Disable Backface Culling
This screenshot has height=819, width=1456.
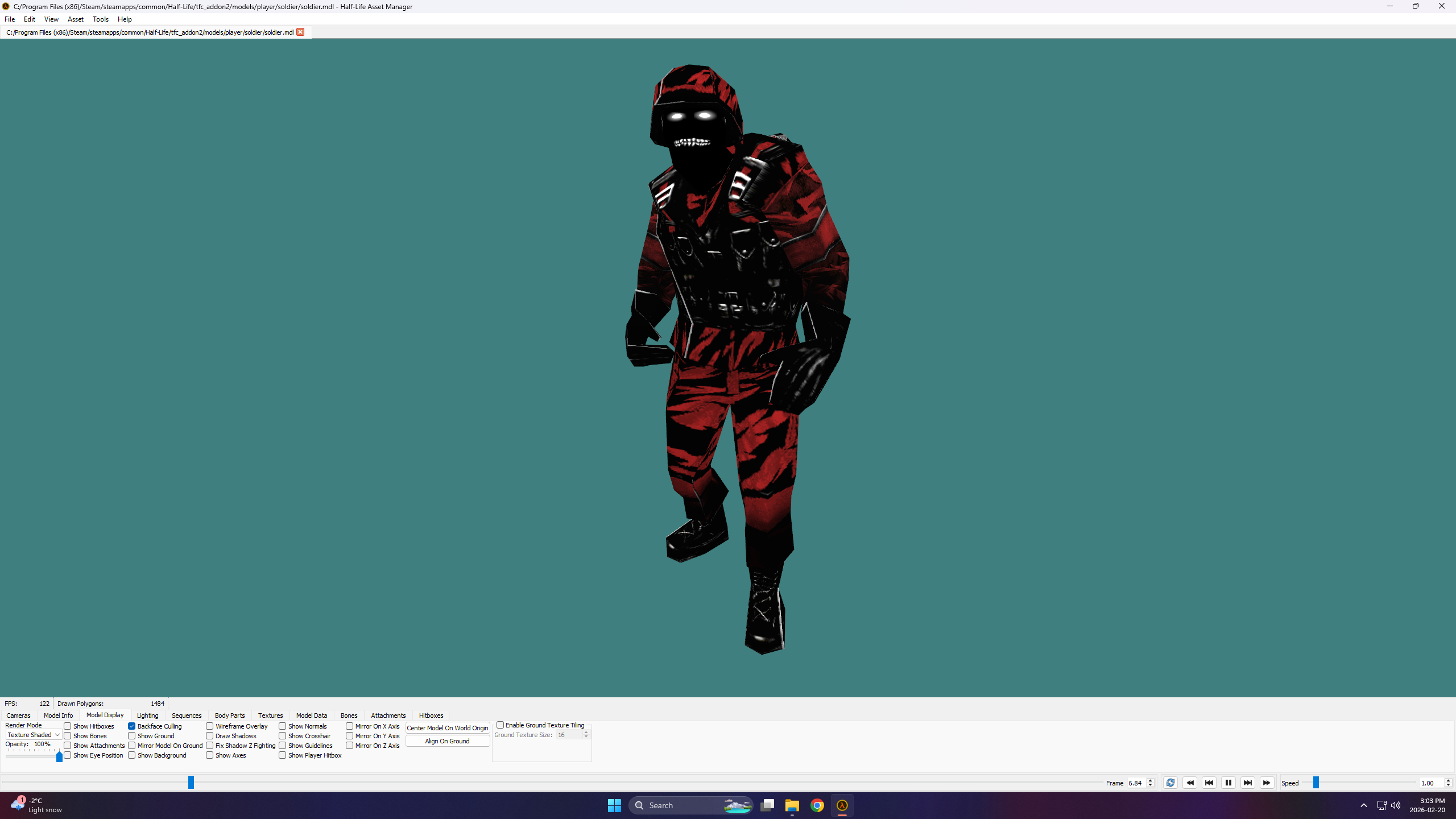pyautogui.click(x=132, y=726)
